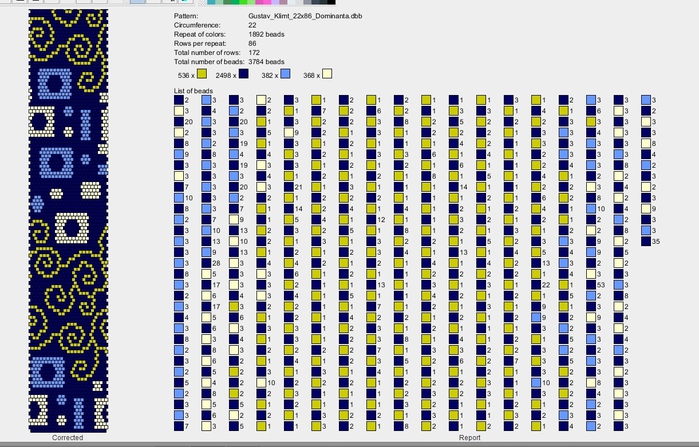This screenshot has width=699, height=447.
Task: Click the Corrected bead pattern preview
Action: click(68, 221)
